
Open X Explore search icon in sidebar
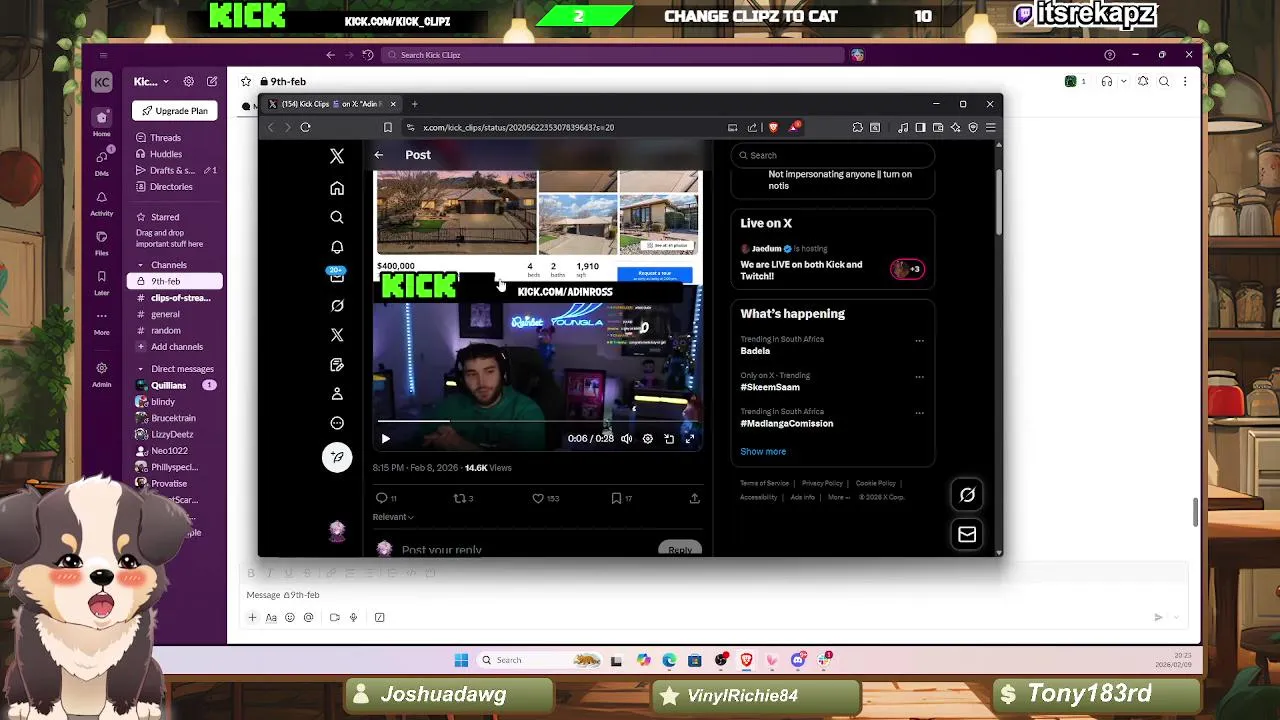337,217
